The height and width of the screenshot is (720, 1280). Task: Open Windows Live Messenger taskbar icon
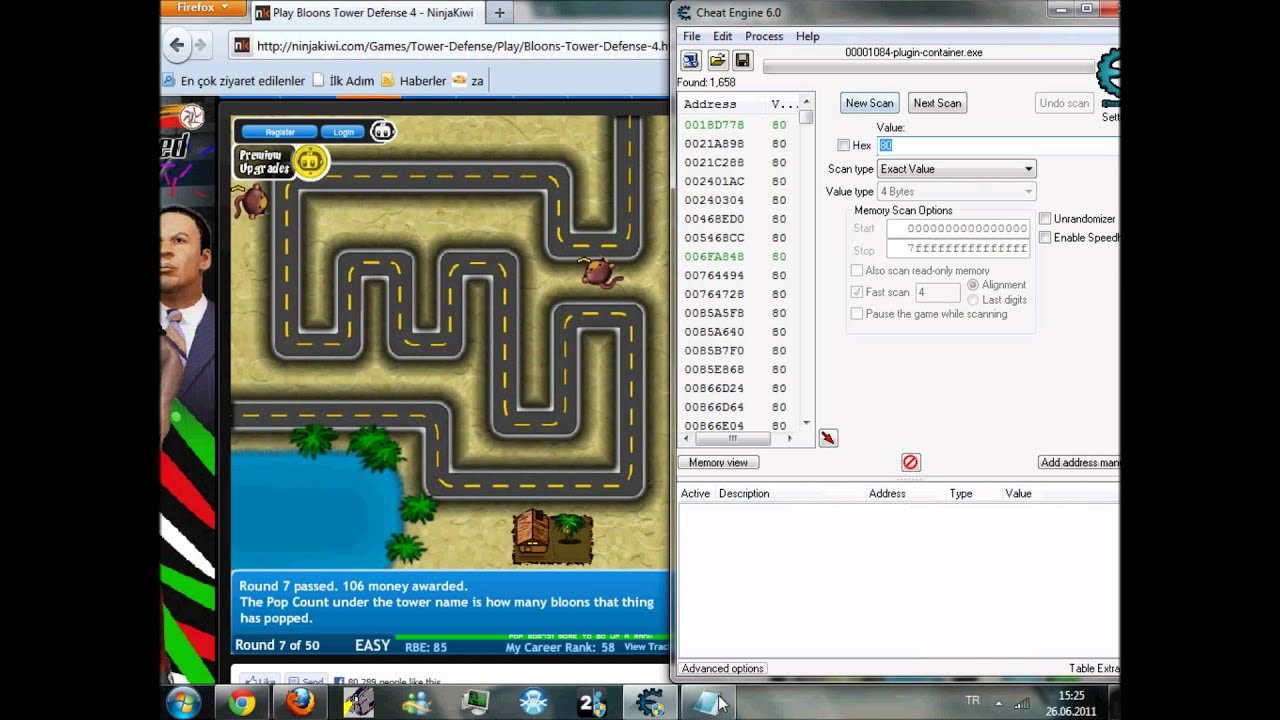[x=416, y=703]
